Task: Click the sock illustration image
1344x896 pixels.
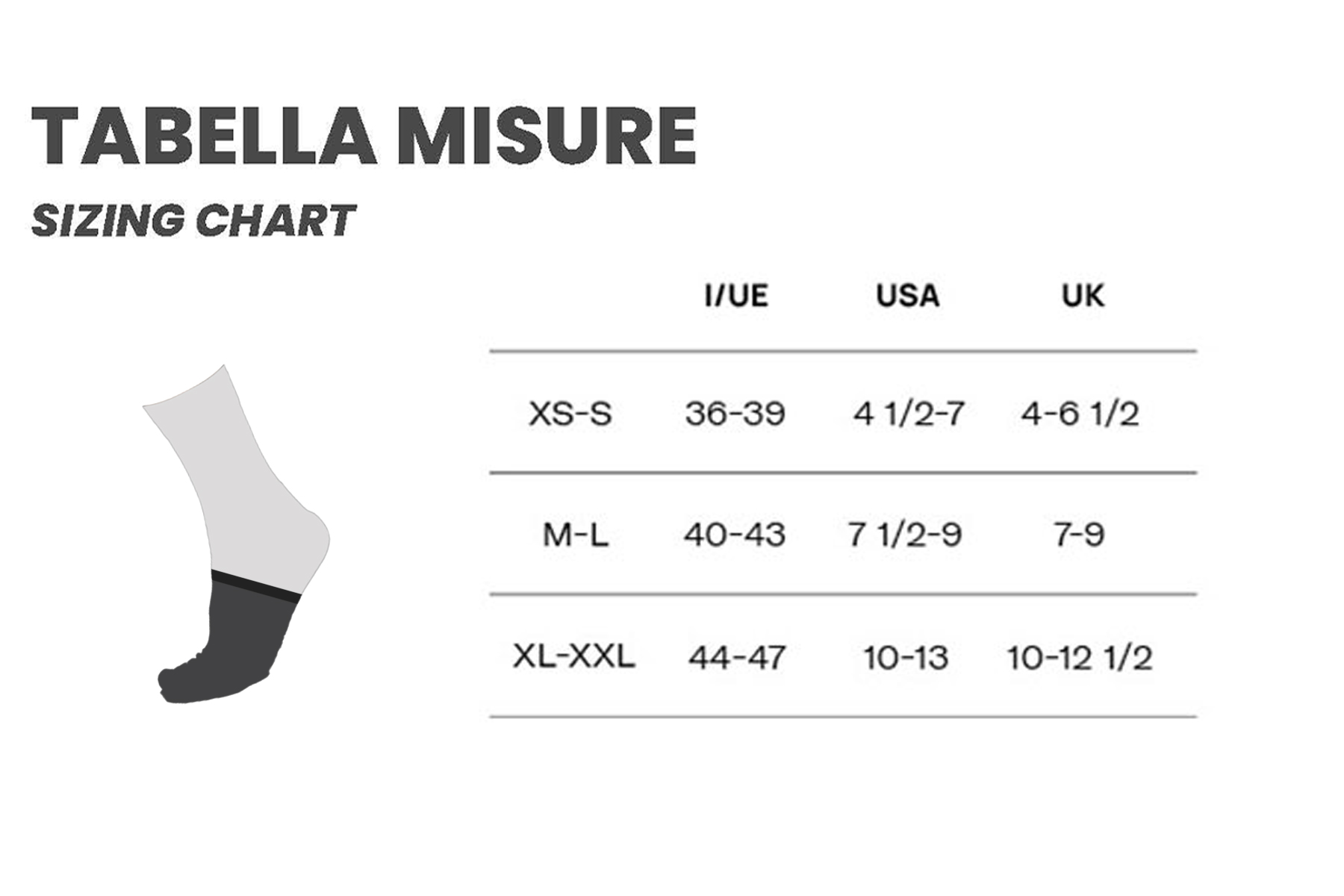Action: (x=236, y=534)
